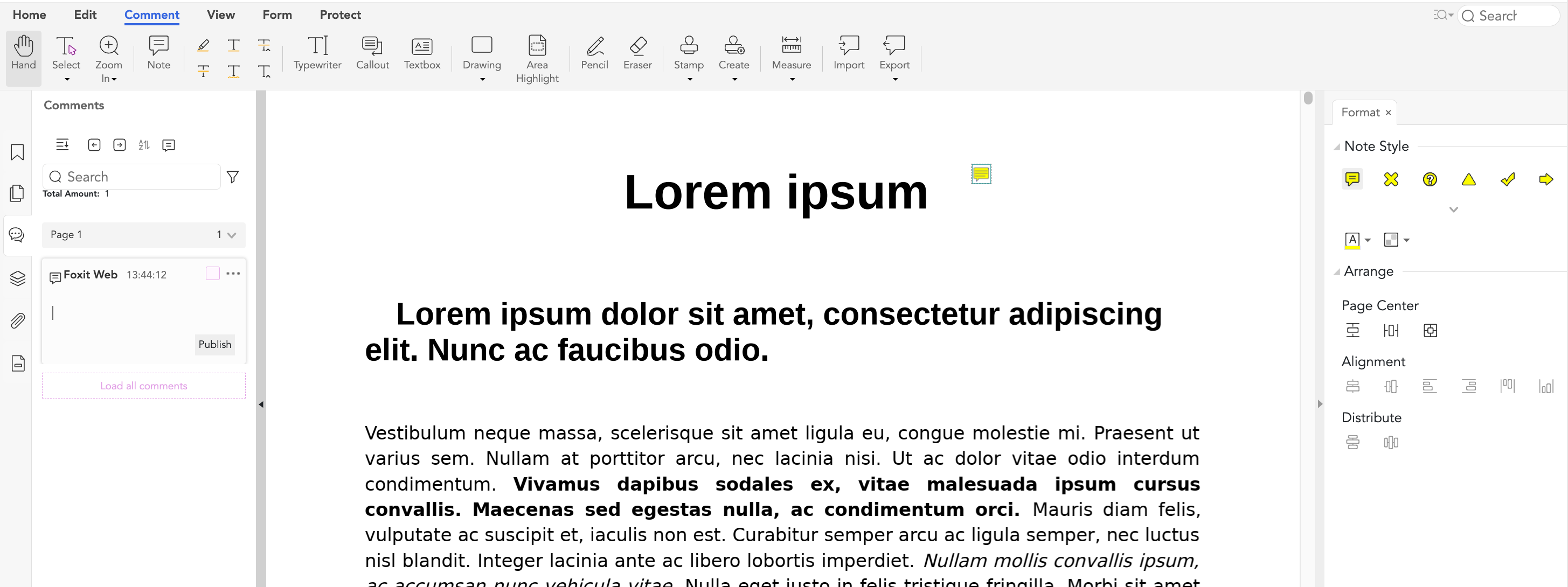1568x587 pixels.
Task: Show more note style icons
Action: (x=1454, y=210)
